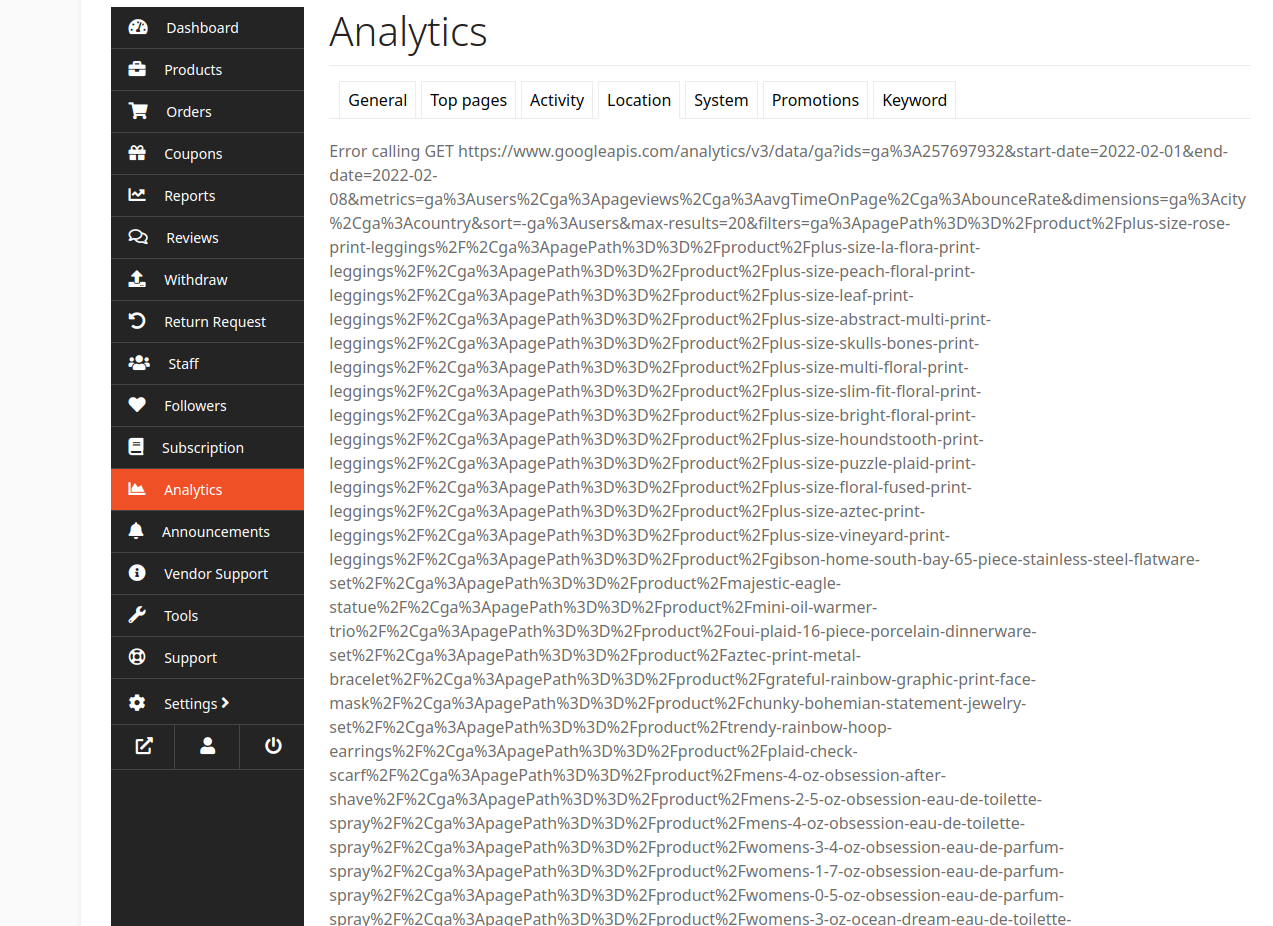Open the Tools menu link

(x=207, y=616)
